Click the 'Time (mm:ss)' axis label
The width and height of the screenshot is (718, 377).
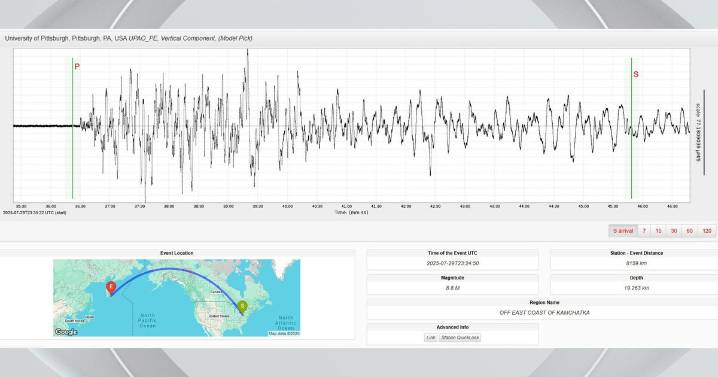pos(351,212)
